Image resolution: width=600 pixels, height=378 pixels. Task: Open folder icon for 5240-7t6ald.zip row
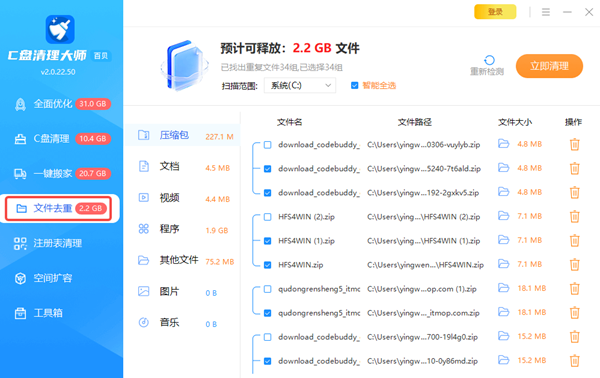click(503, 168)
